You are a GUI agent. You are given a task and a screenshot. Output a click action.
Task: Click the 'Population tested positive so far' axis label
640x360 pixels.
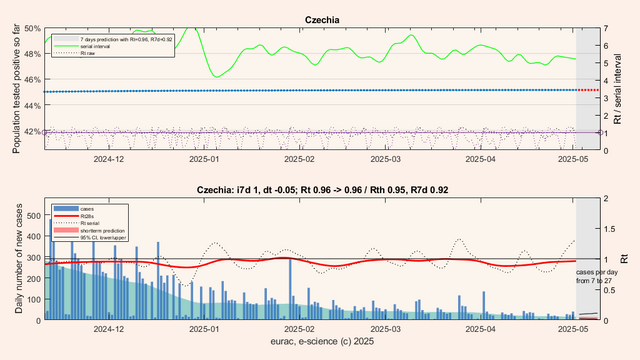coord(16,89)
